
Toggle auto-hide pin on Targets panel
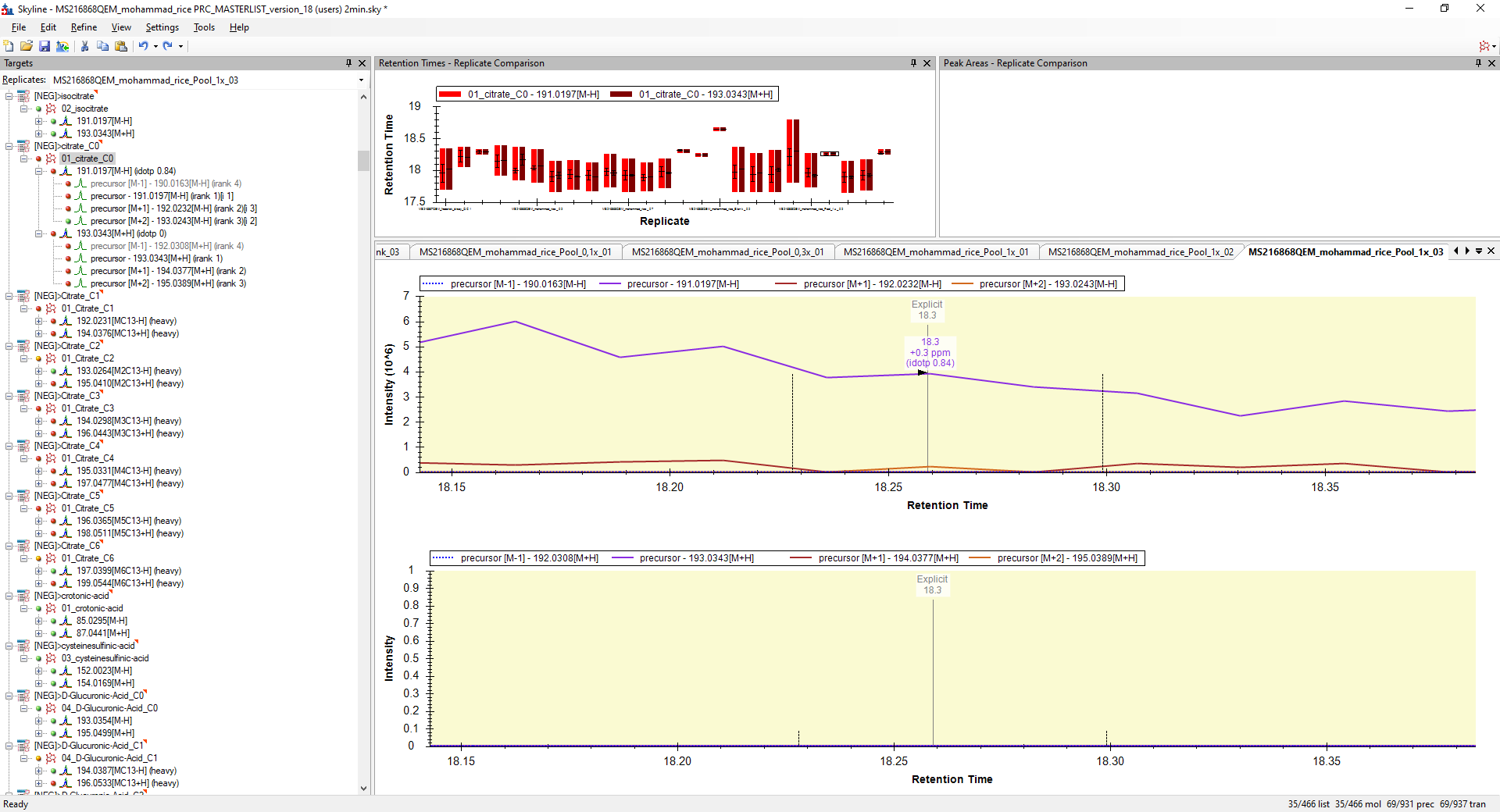coord(348,63)
